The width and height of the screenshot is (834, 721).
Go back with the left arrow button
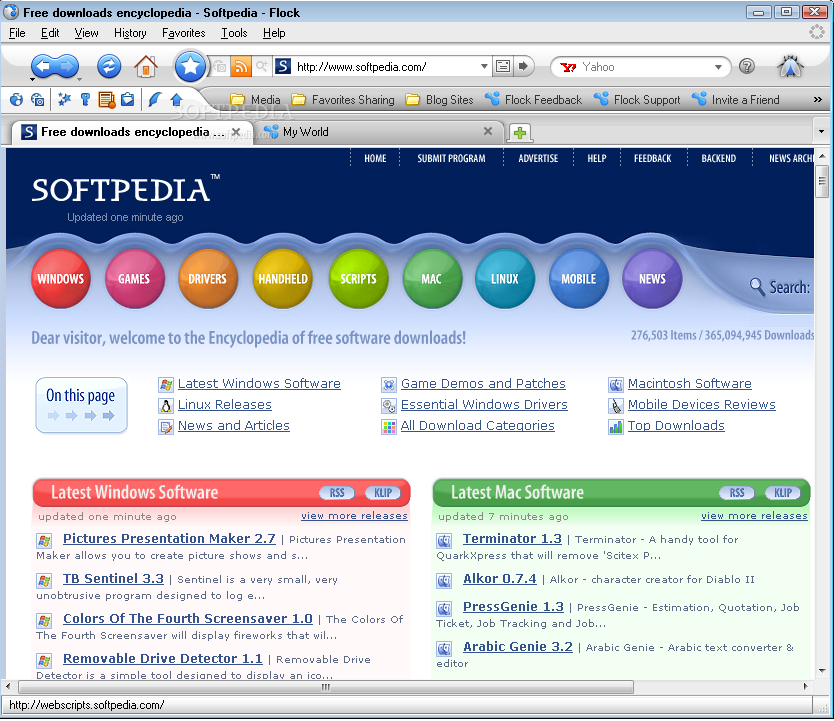click(44, 66)
